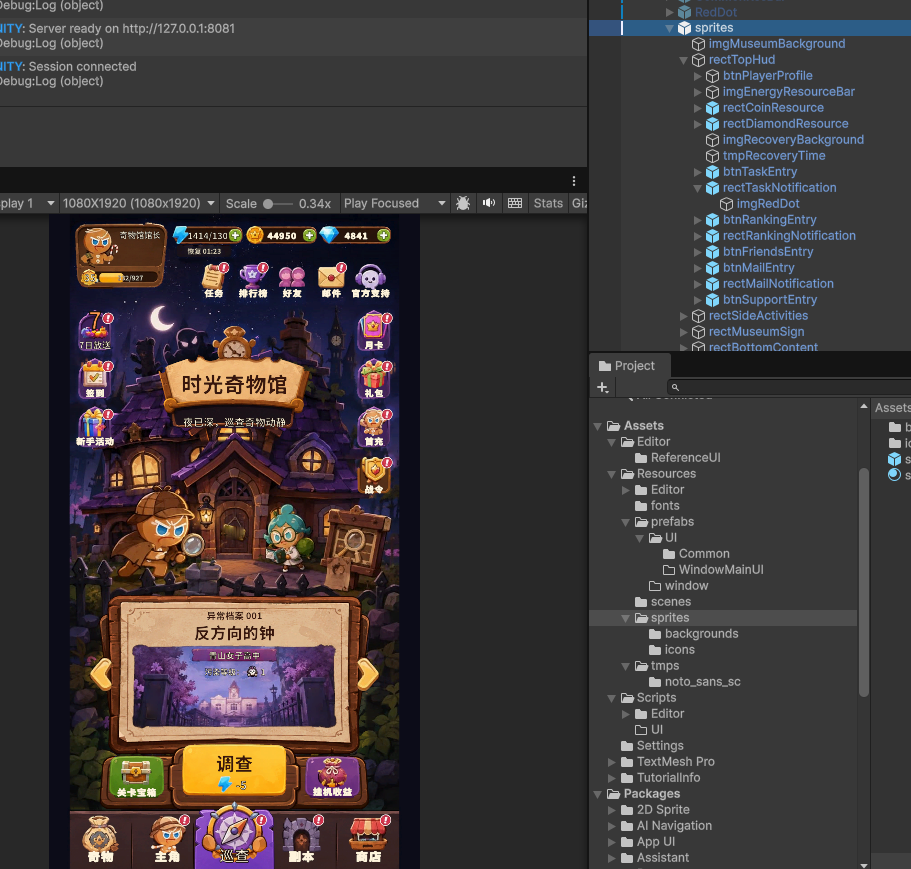Open the Display 1 dropdown
The height and width of the screenshot is (869, 911).
click(27, 203)
